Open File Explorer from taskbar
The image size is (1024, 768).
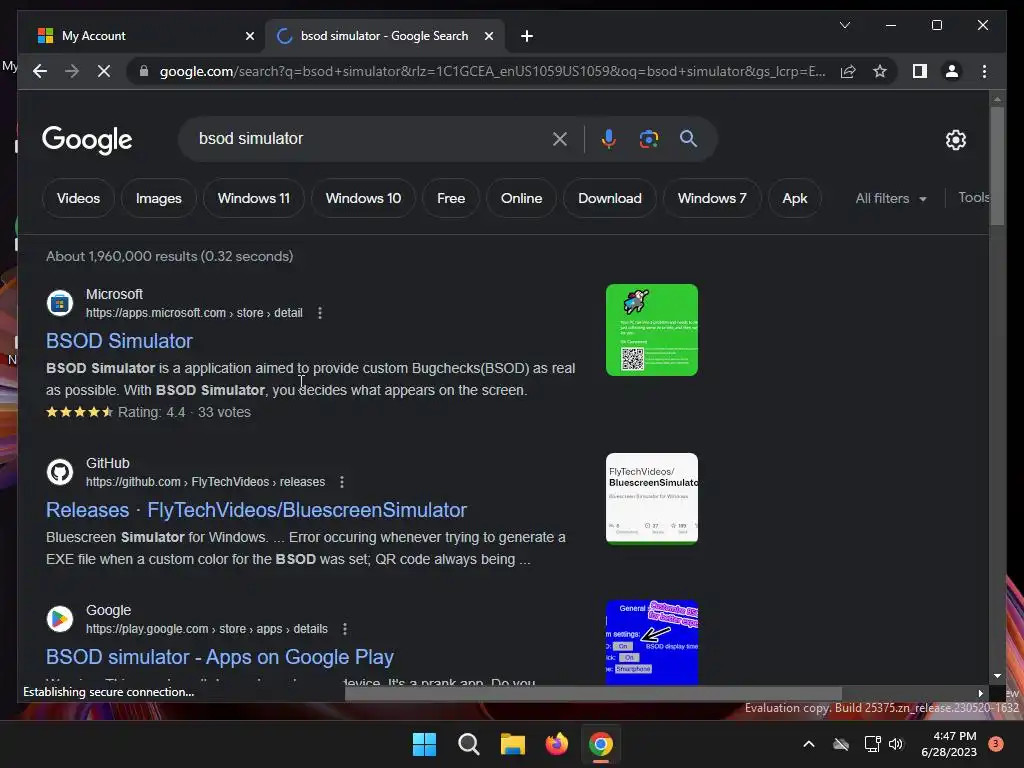[513, 744]
